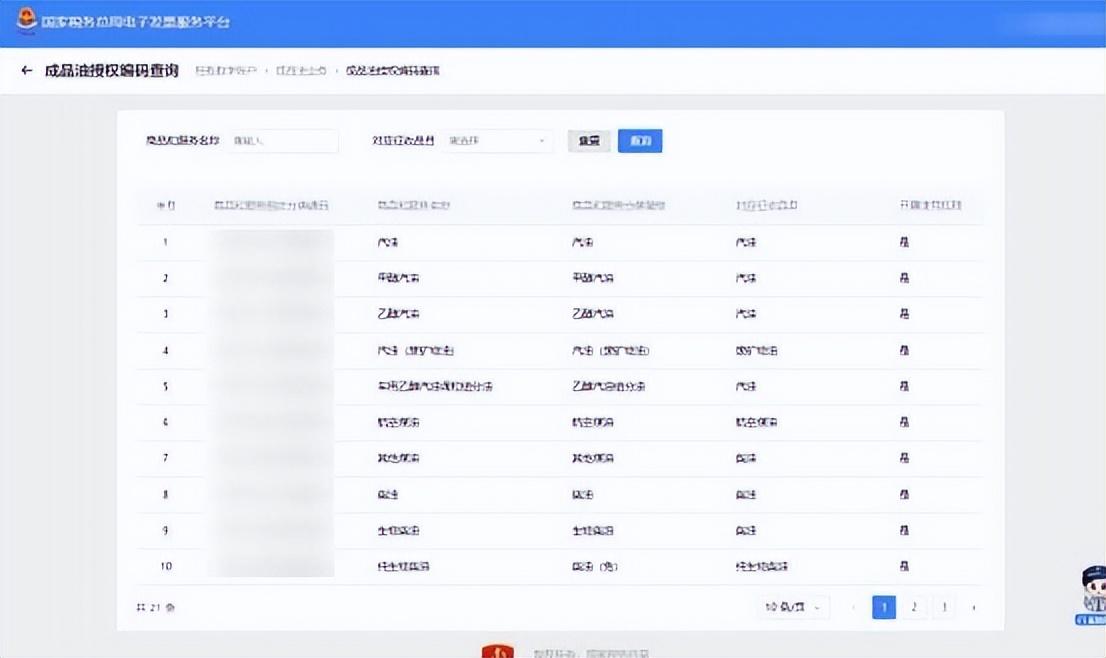This screenshot has height=658, width=1106.
Task: Select row 4 汽油 (煤矿油田) entry
Action: (414, 351)
